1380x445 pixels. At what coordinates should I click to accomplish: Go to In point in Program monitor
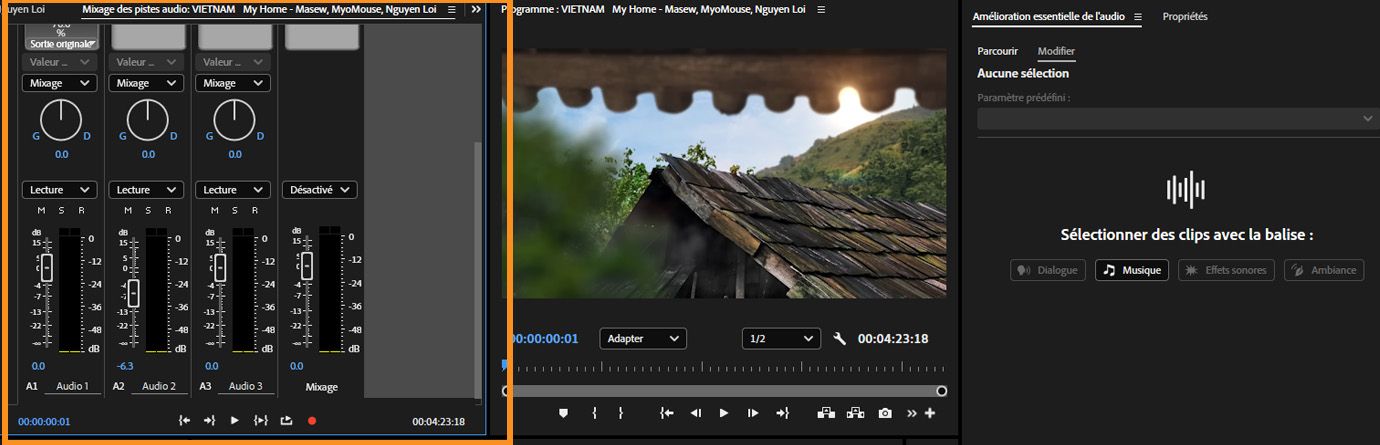pyautogui.click(x=667, y=413)
